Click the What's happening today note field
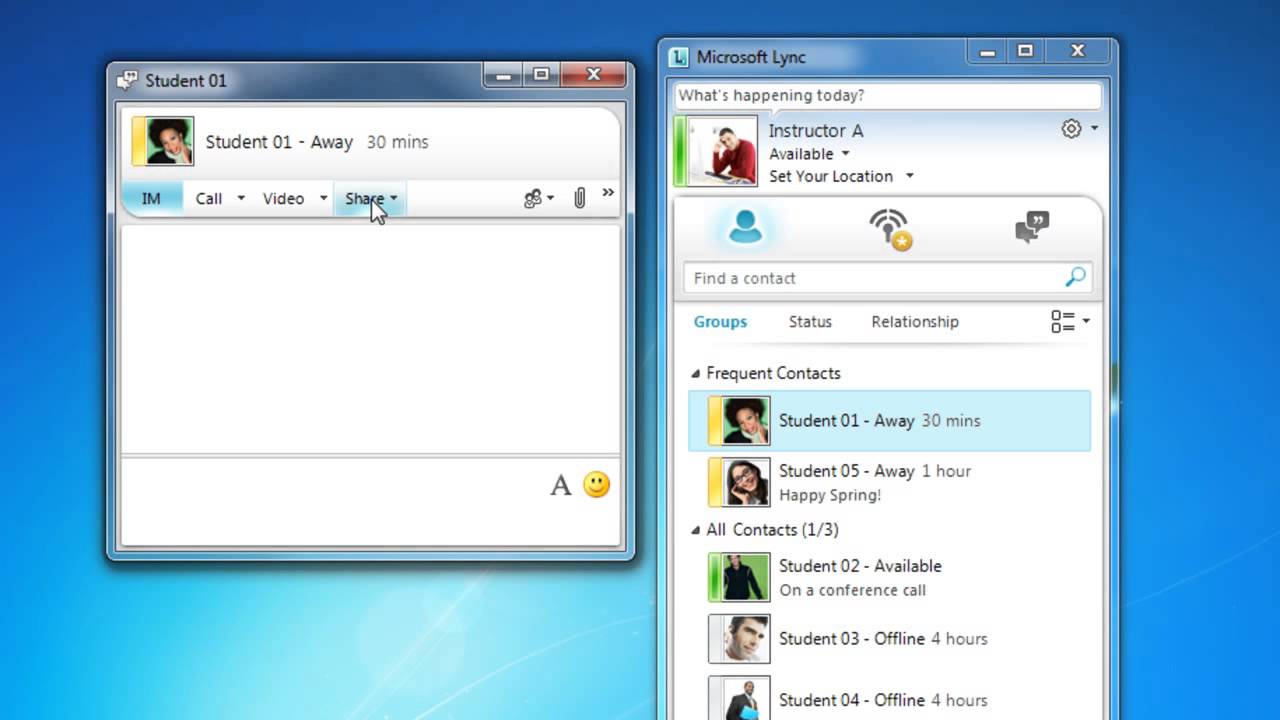1280x720 pixels. tap(888, 95)
